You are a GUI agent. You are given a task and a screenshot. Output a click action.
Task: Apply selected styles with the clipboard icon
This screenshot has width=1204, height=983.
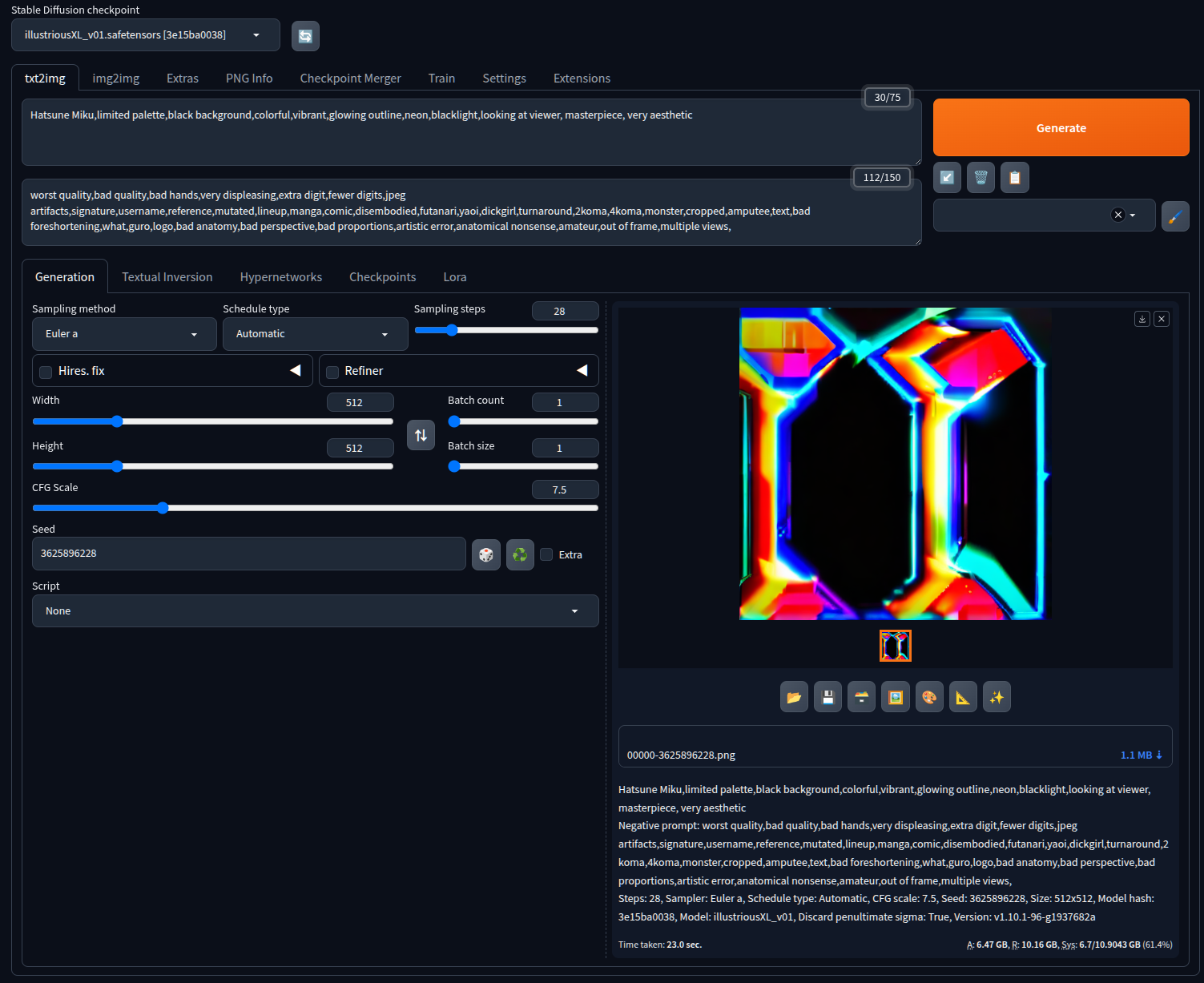pyautogui.click(x=1015, y=178)
